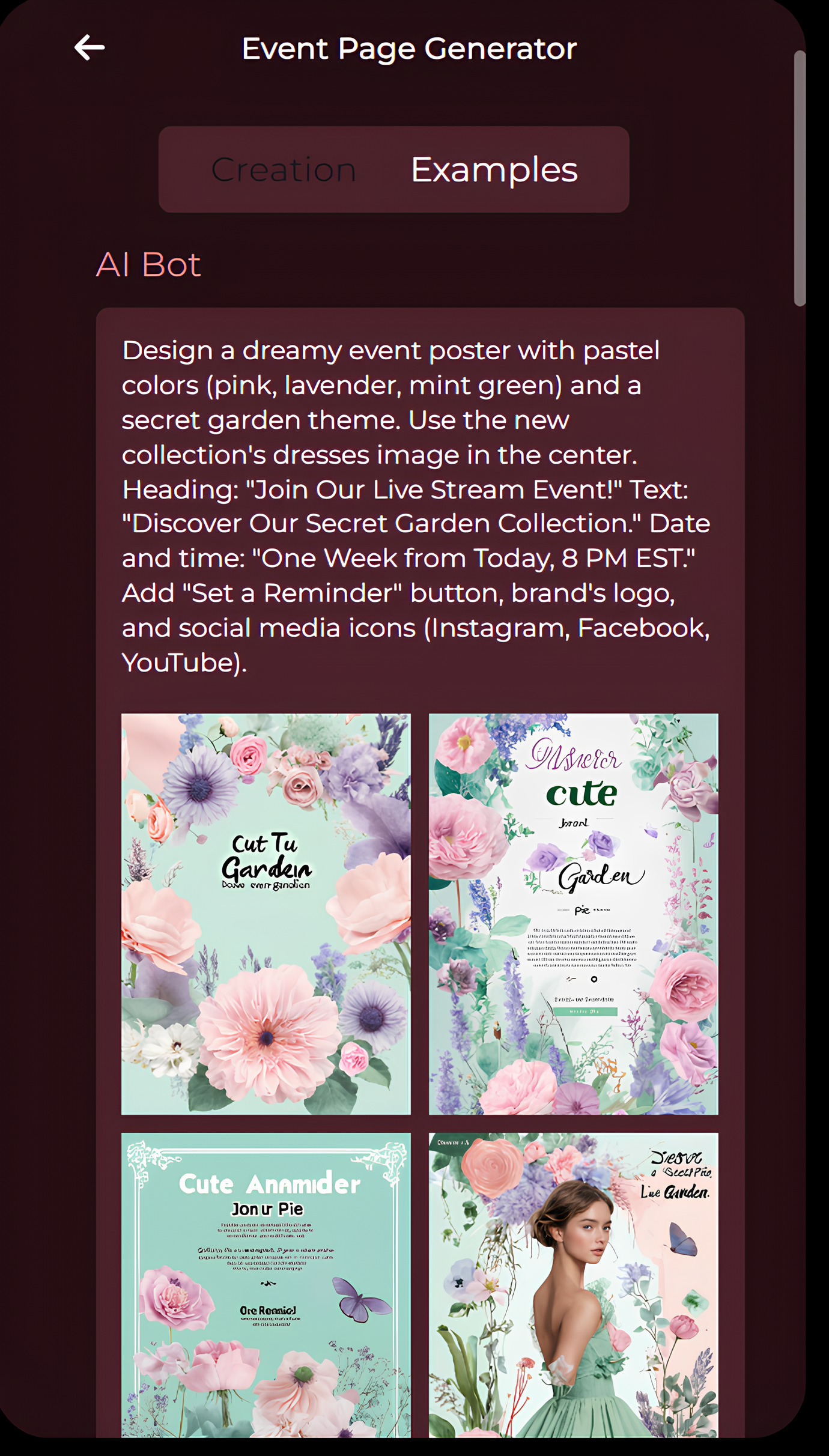Select the Examples tab
This screenshot has height=1456, width=829.
(x=494, y=170)
